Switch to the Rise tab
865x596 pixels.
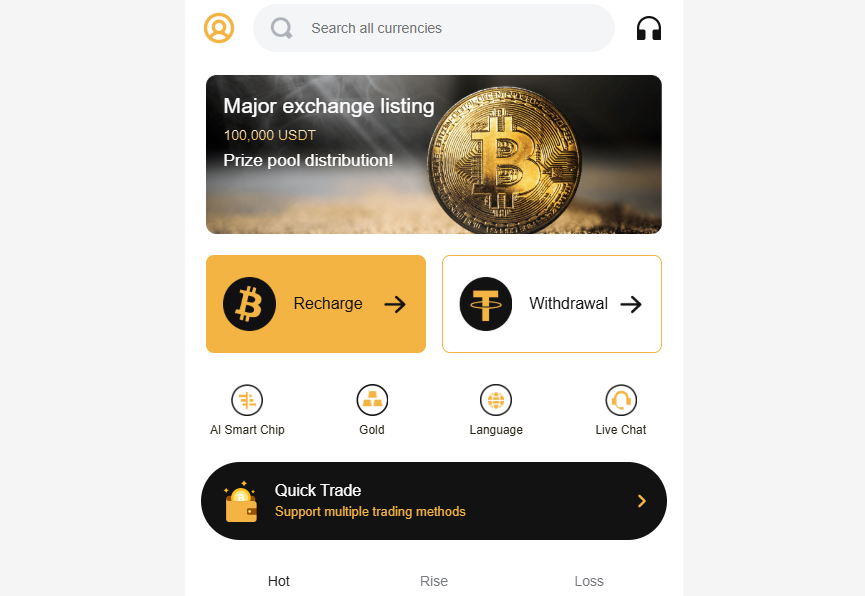[434, 581]
